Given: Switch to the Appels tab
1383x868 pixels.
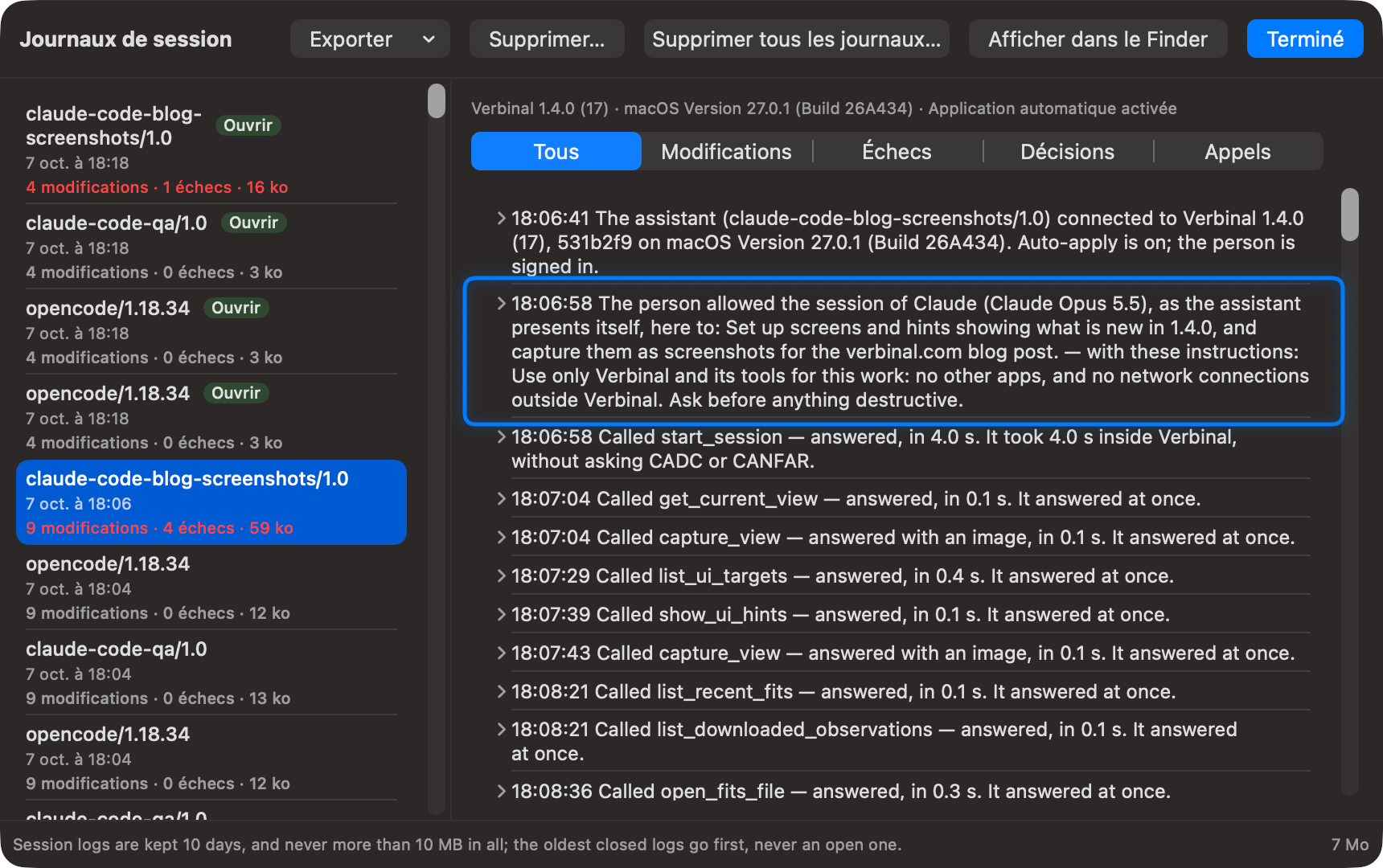Looking at the screenshot, I should 1237,152.
